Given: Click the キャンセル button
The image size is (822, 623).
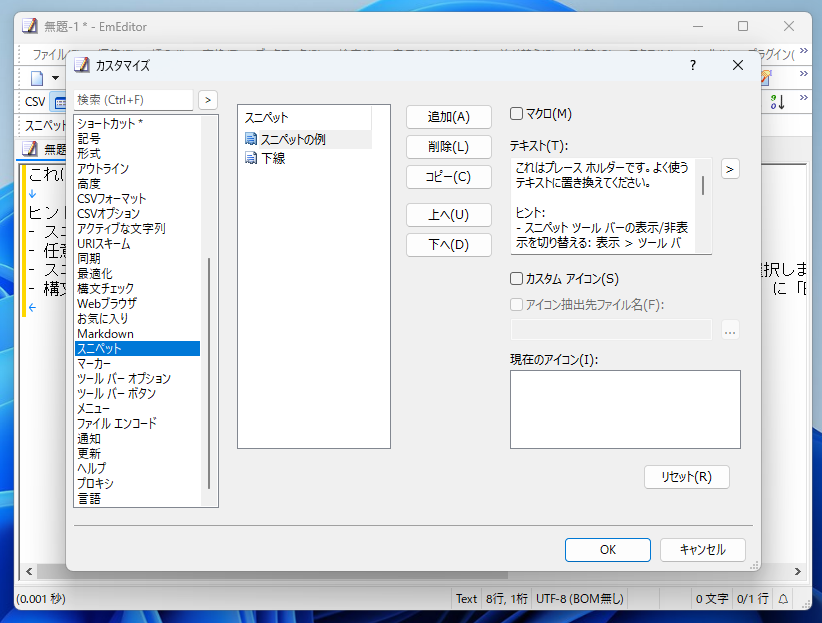Looking at the screenshot, I should point(702,550).
